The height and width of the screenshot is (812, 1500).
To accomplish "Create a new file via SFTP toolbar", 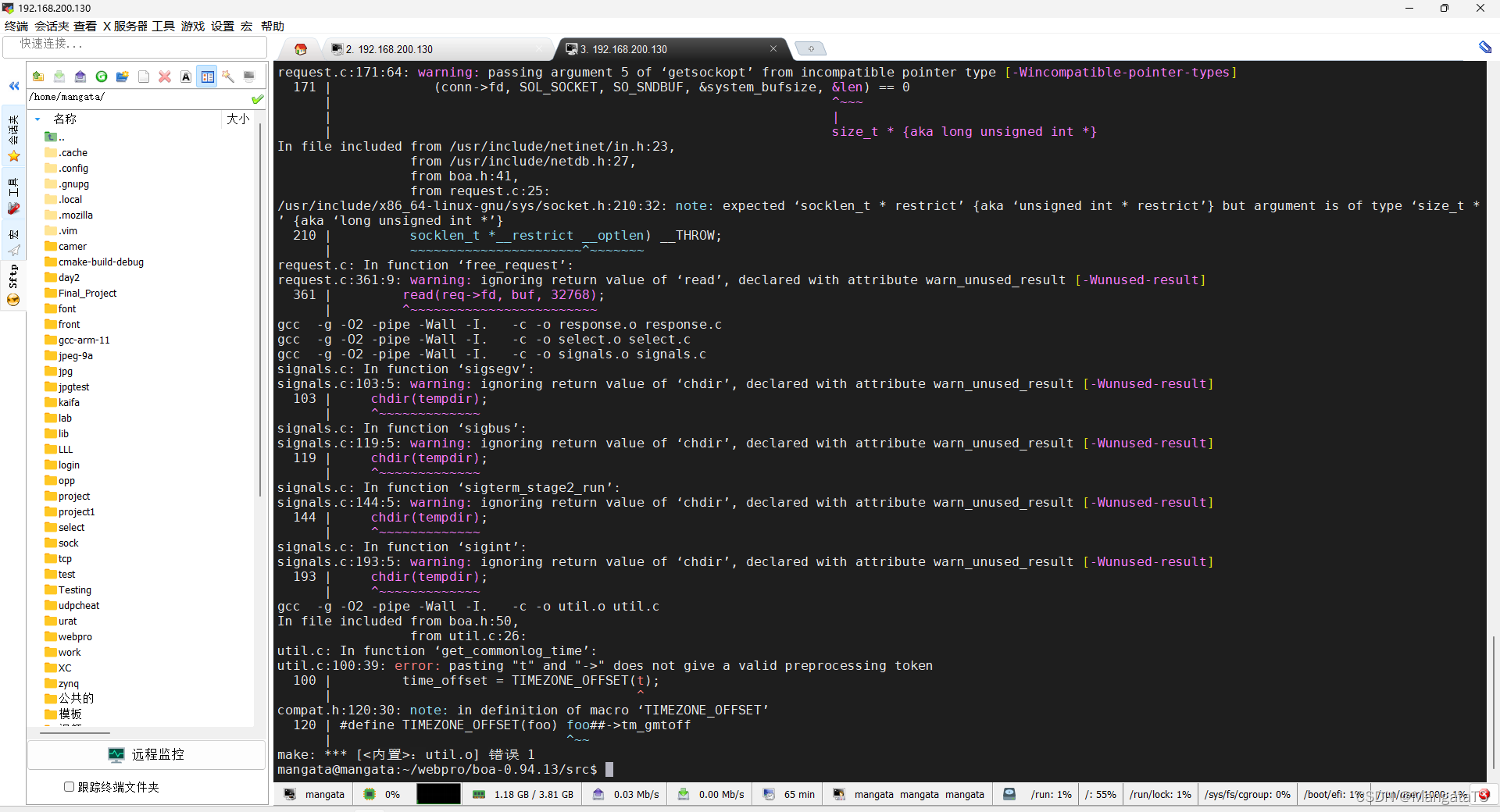I will (144, 77).
